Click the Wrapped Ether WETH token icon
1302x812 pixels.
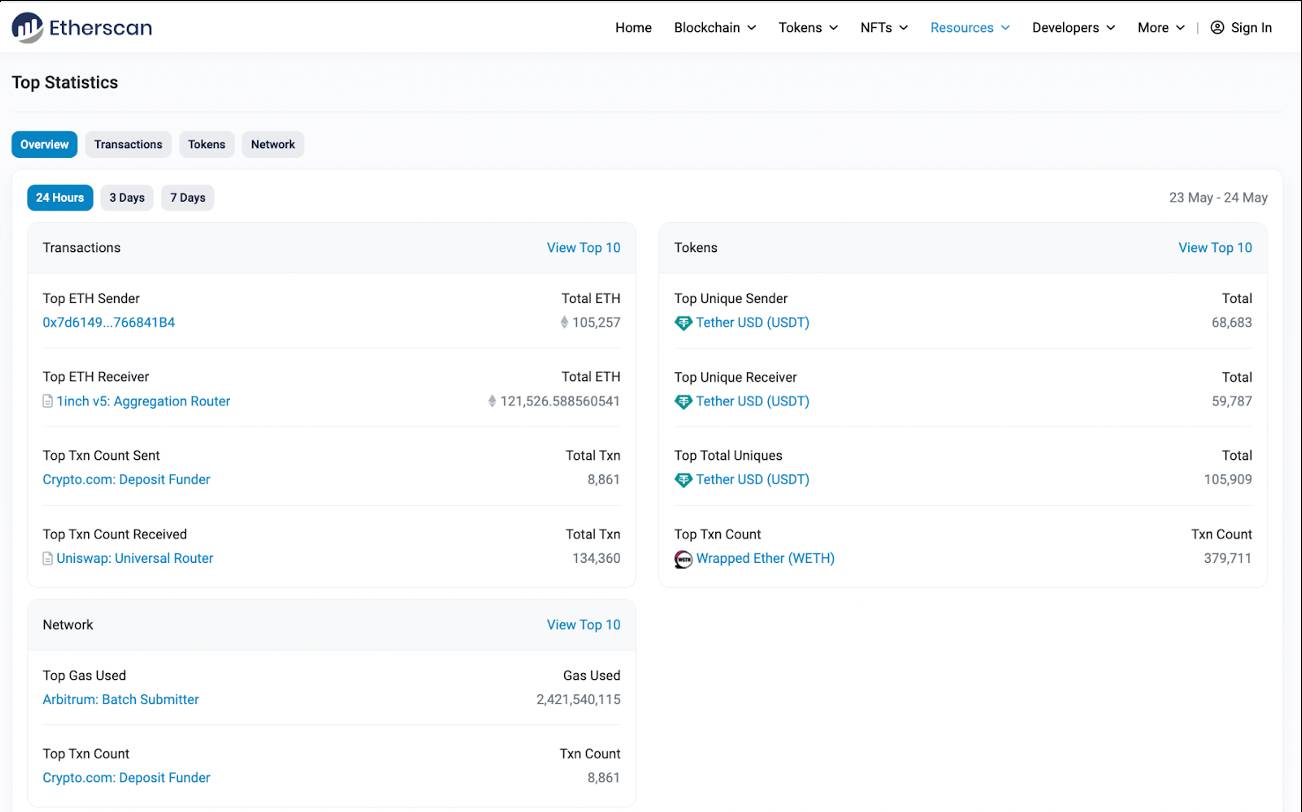coord(683,559)
